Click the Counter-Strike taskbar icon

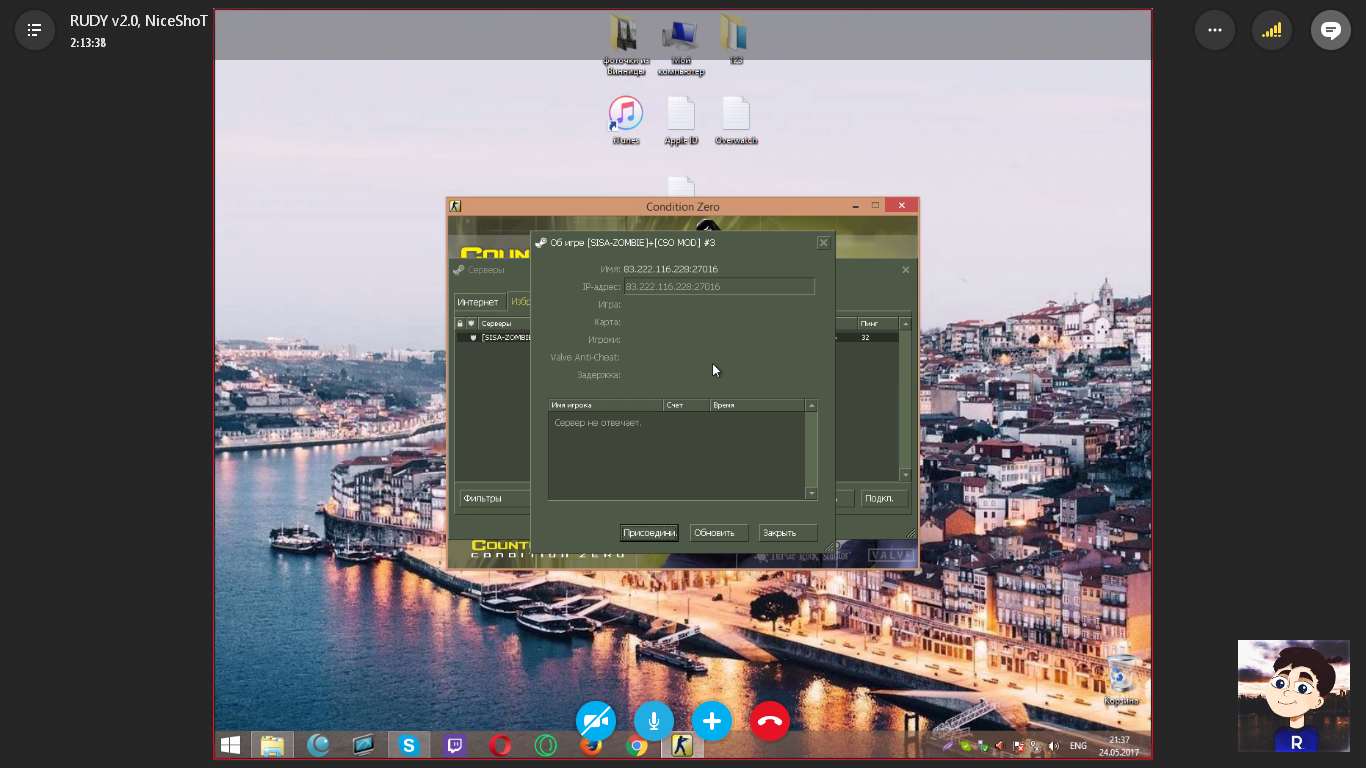(681, 745)
